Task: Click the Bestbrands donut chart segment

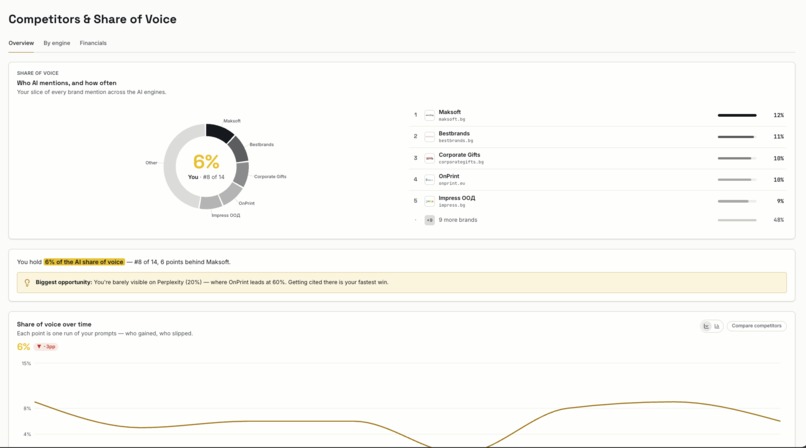Action: coord(238,150)
